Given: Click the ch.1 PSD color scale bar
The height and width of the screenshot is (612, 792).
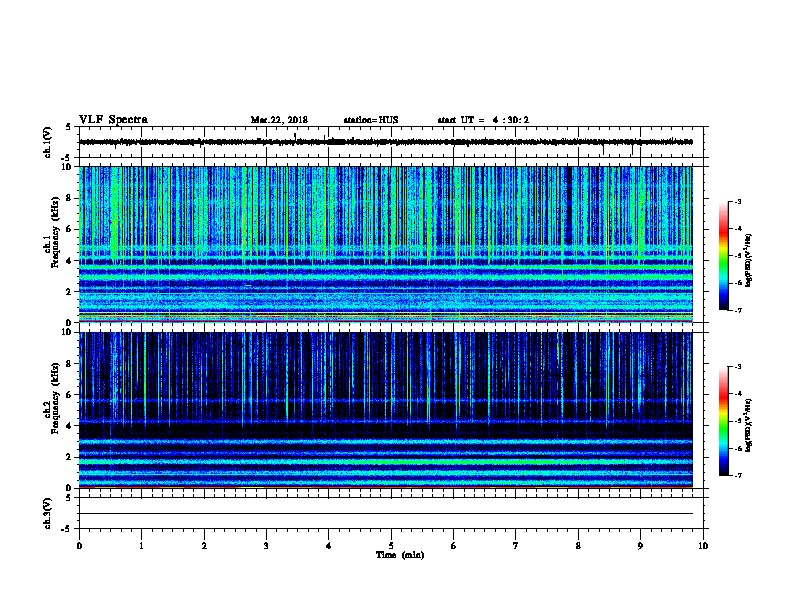Looking at the screenshot, I should coord(723,256).
